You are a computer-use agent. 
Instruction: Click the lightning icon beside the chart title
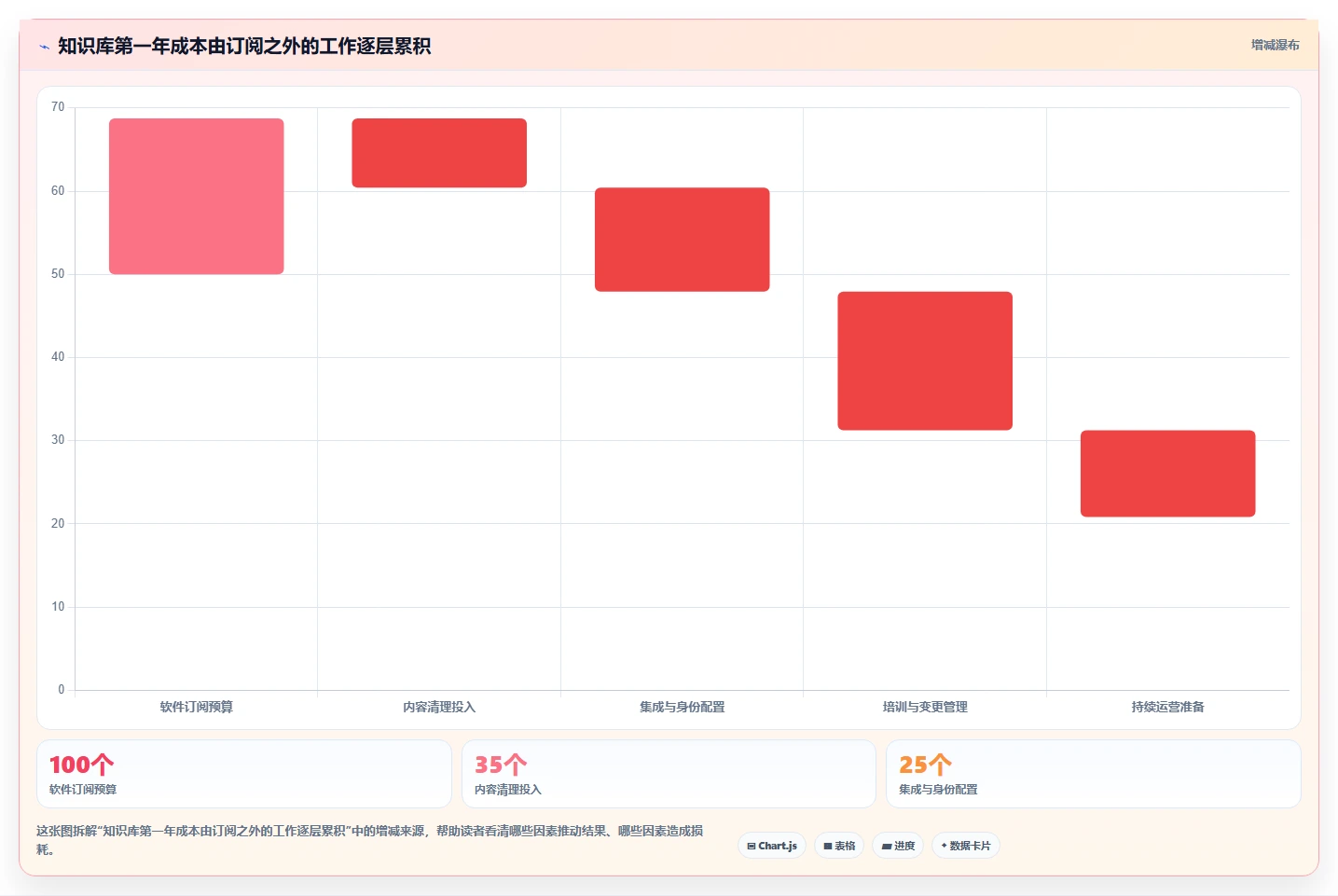coord(44,47)
